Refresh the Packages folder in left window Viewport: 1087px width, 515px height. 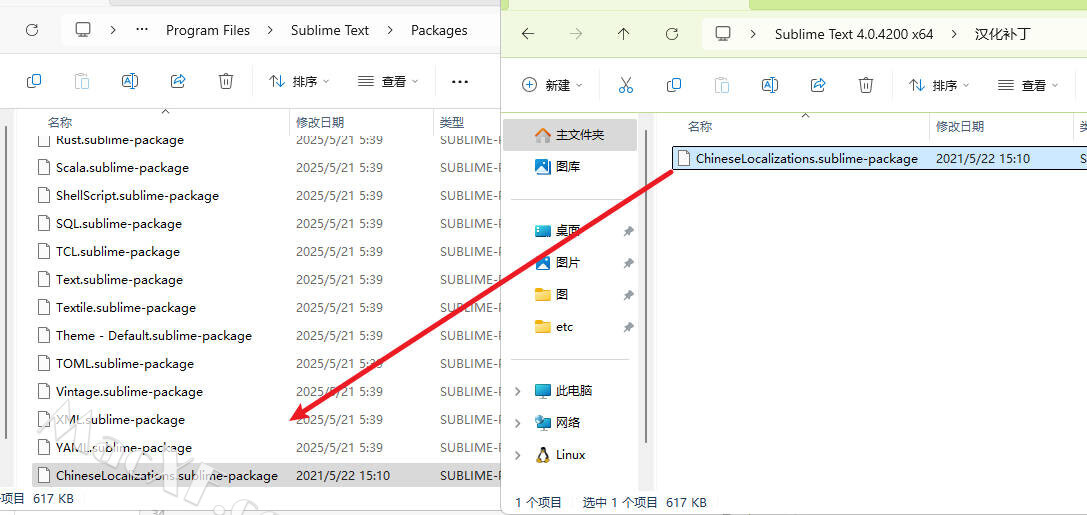(x=31, y=30)
